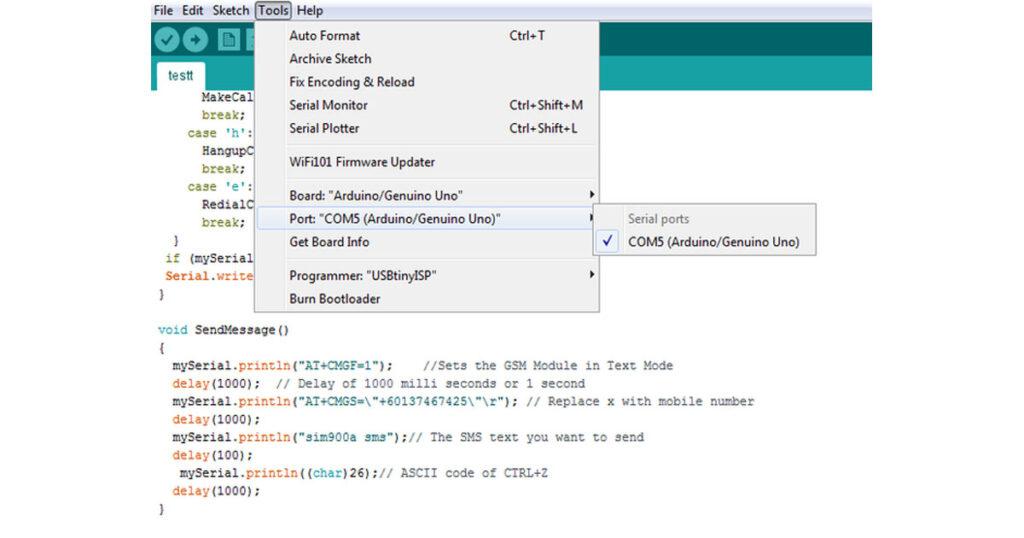Screen dimensions: 1024x538
Task: Expand the Port "COM5" submenu entry
Action: click(x=395, y=219)
